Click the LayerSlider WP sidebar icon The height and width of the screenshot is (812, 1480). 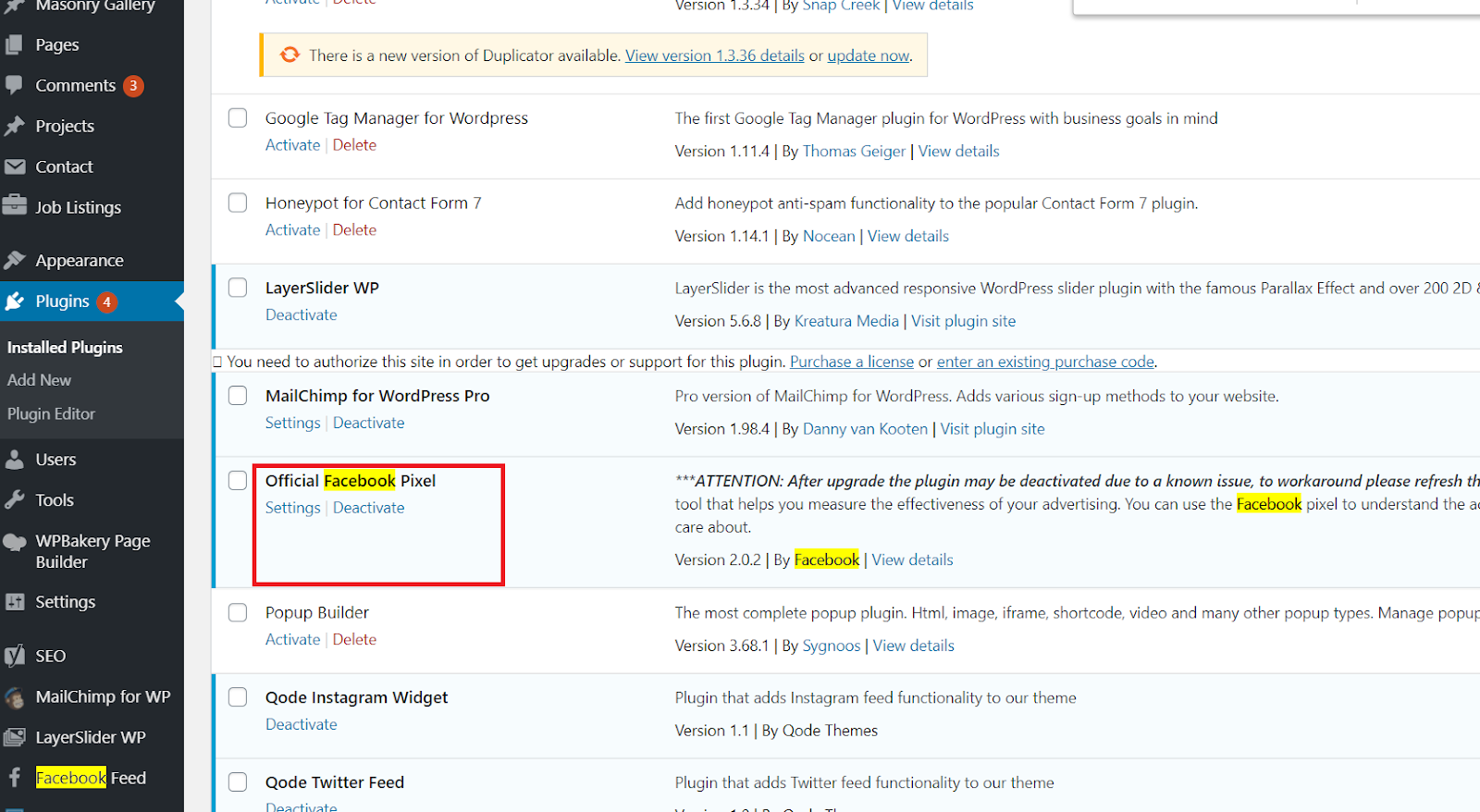click(x=14, y=737)
